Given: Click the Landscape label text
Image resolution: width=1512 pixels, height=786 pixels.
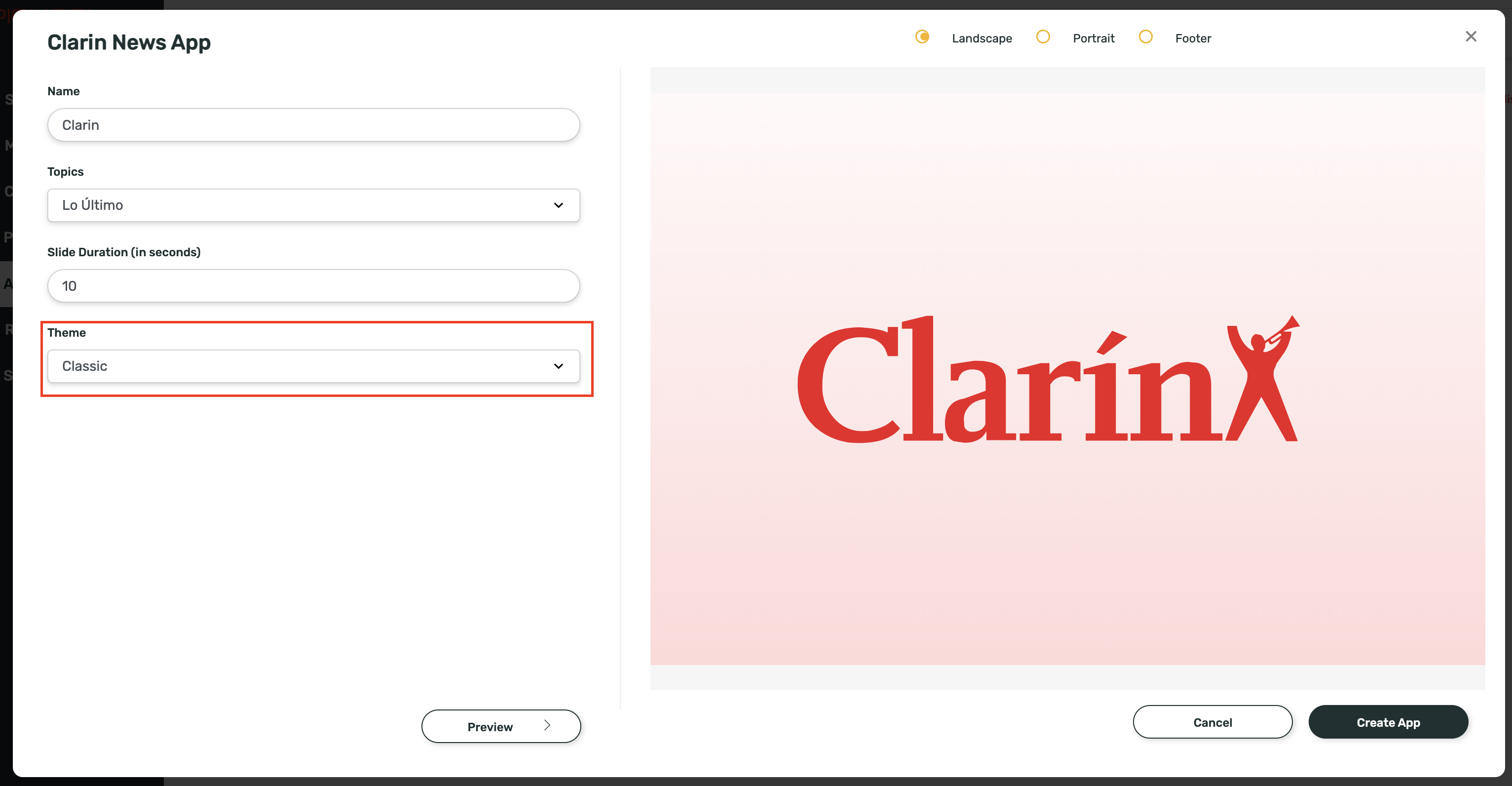Looking at the screenshot, I should (982, 38).
